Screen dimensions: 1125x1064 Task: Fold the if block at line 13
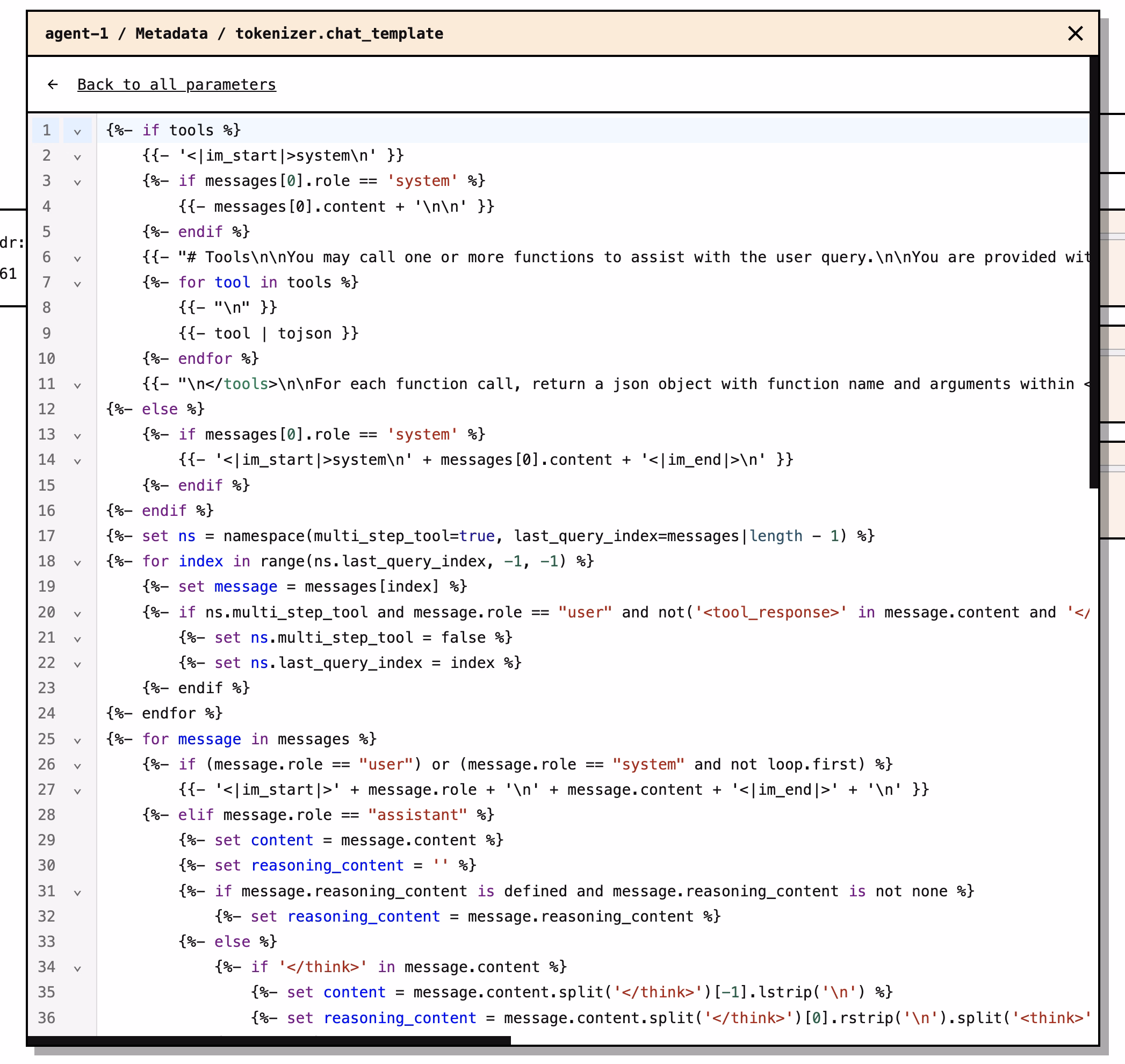click(78, 436)
